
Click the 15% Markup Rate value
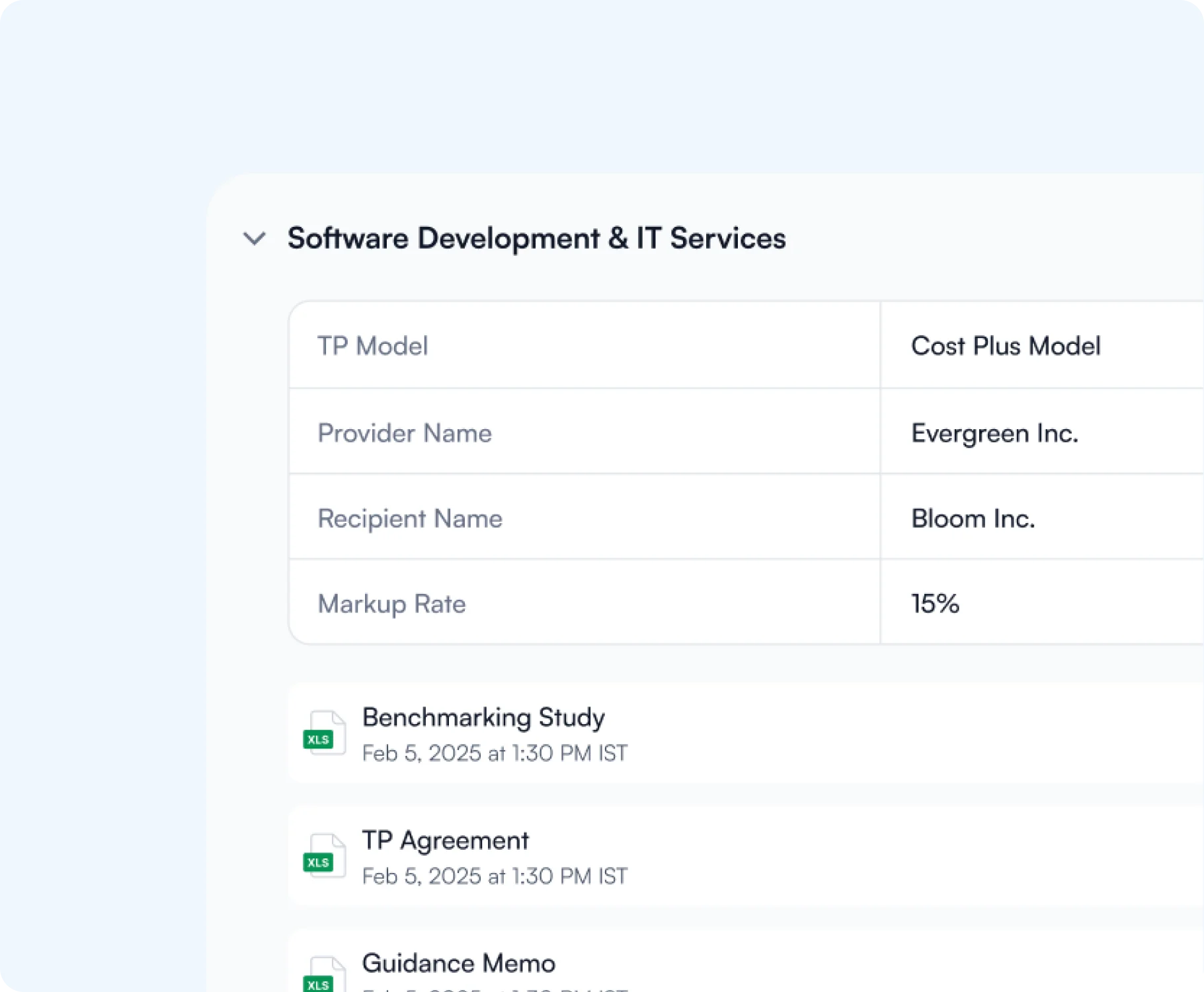934,603
